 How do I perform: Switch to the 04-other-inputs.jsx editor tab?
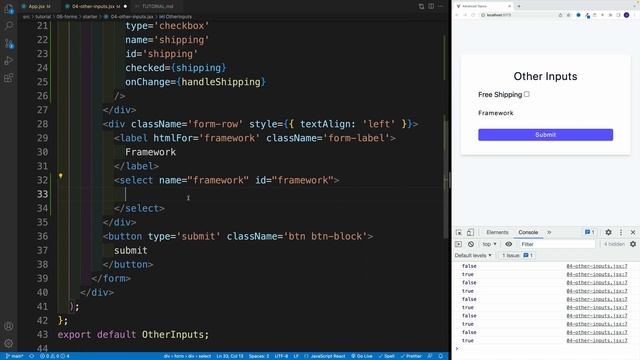[96, 6]
